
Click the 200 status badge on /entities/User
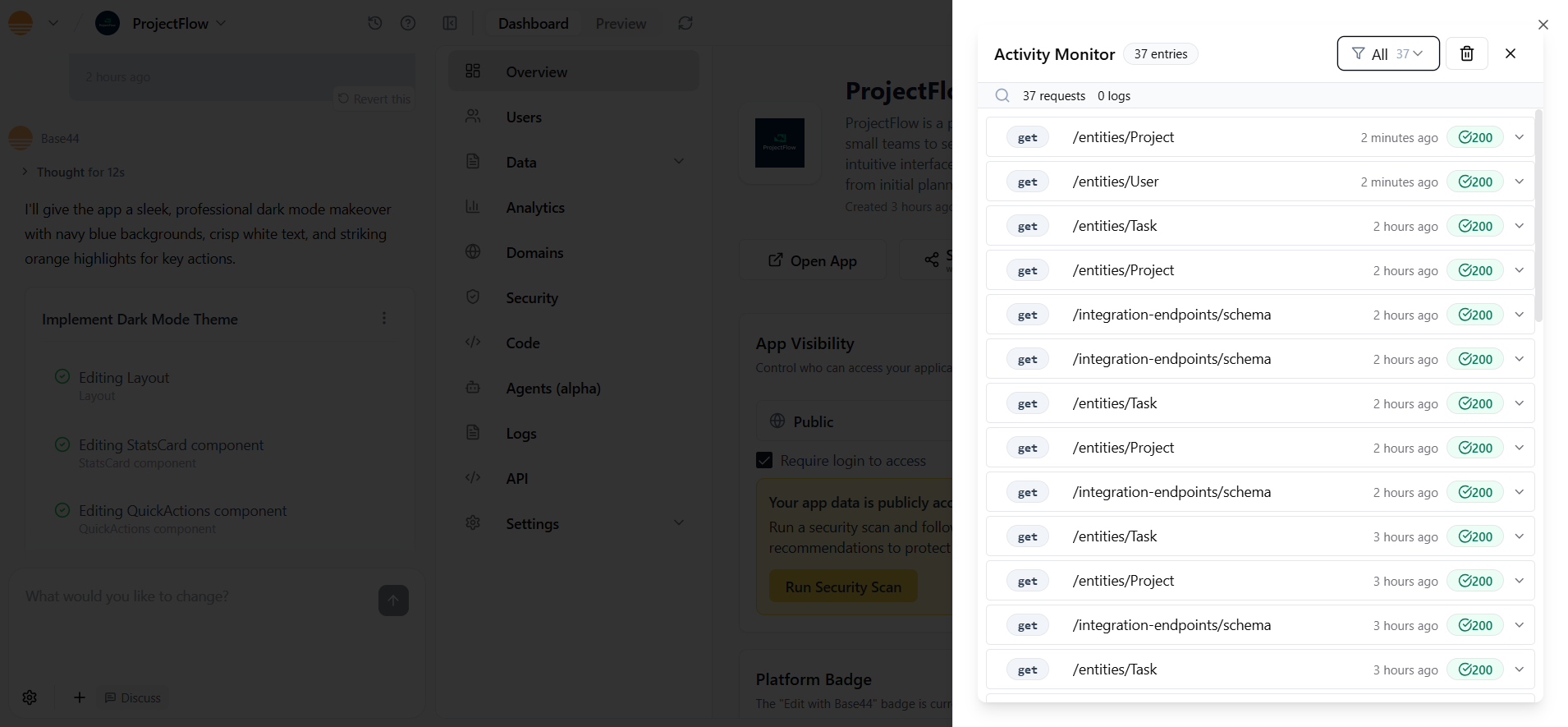(1475, 182)
